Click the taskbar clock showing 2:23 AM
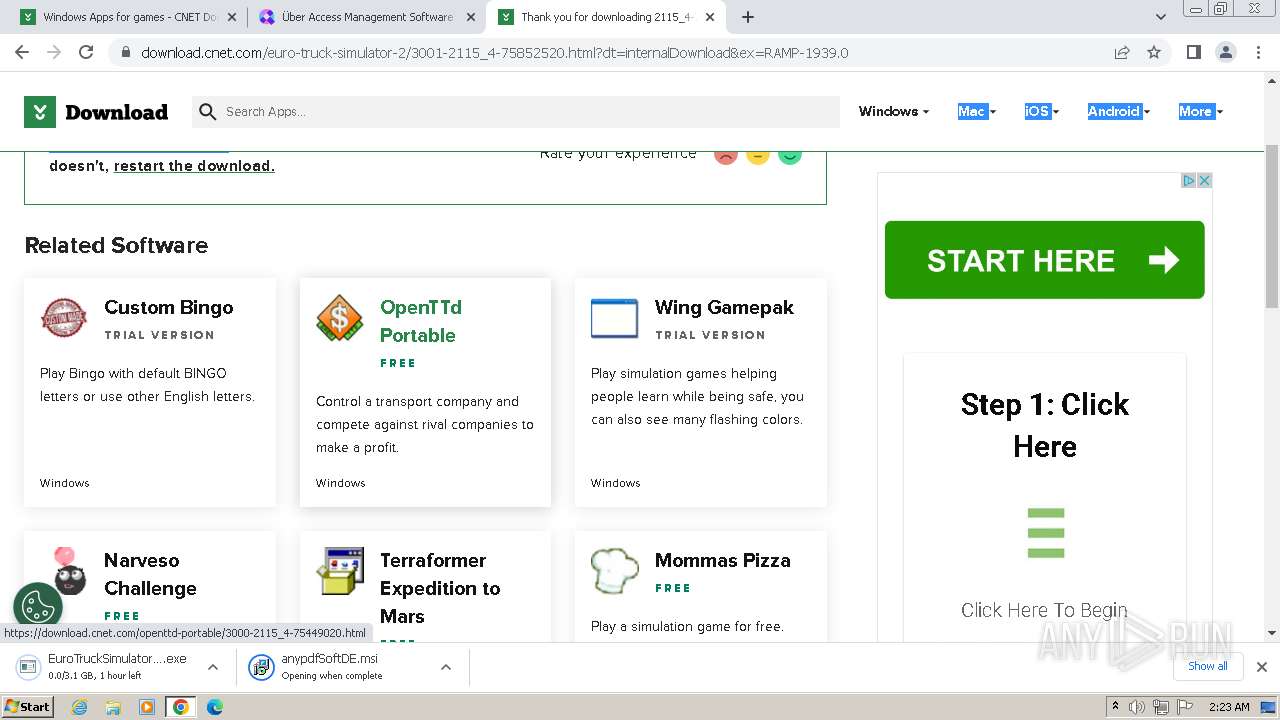The image size is (1280, 720). pos(1229,707)
